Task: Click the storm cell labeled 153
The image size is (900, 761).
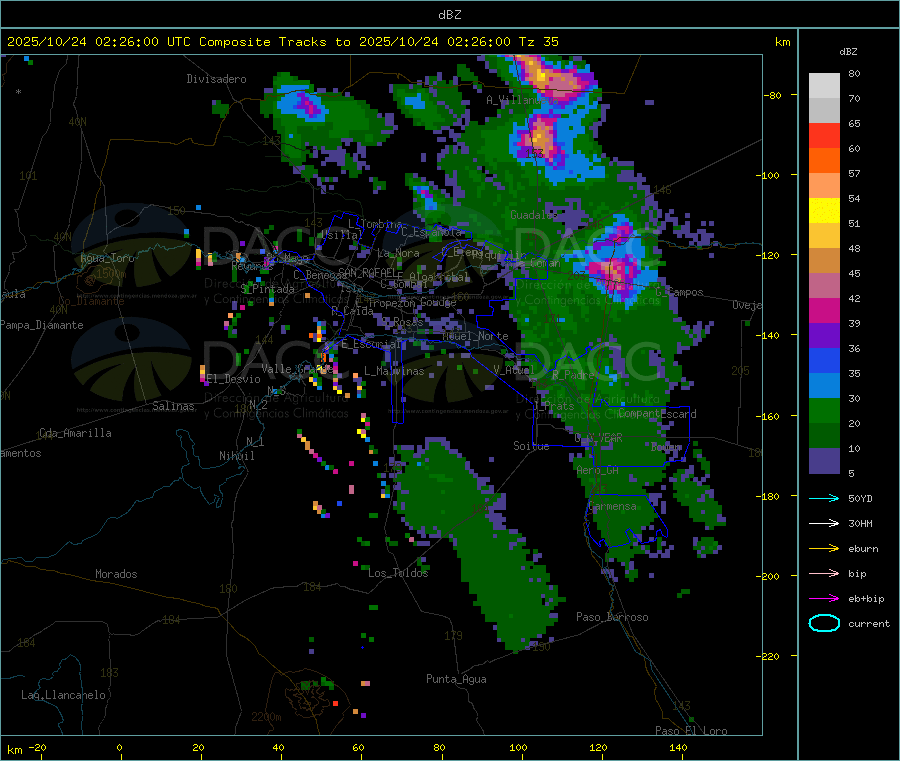Action: tap(540, 143)
